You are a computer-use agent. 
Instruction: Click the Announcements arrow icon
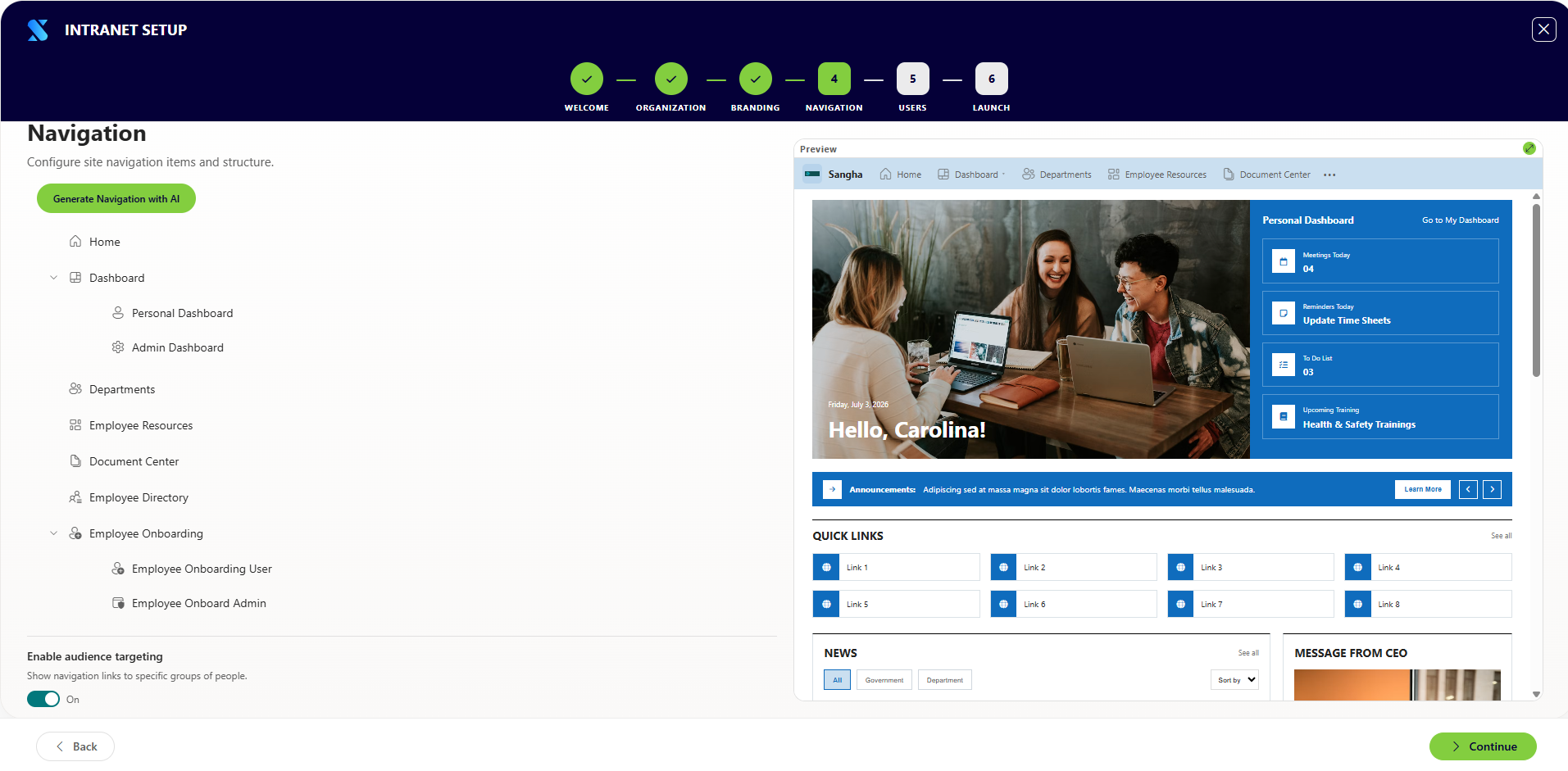click(x=832, y=489)
